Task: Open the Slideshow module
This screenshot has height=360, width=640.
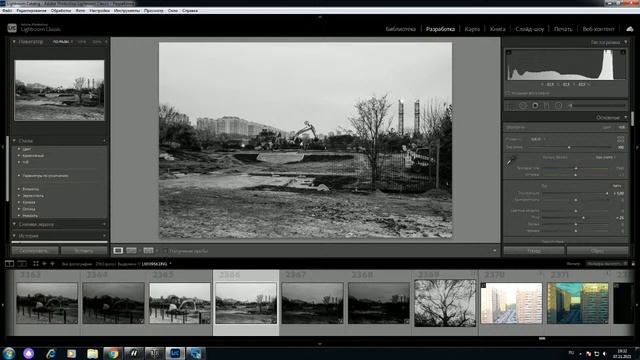Action: 530,29
